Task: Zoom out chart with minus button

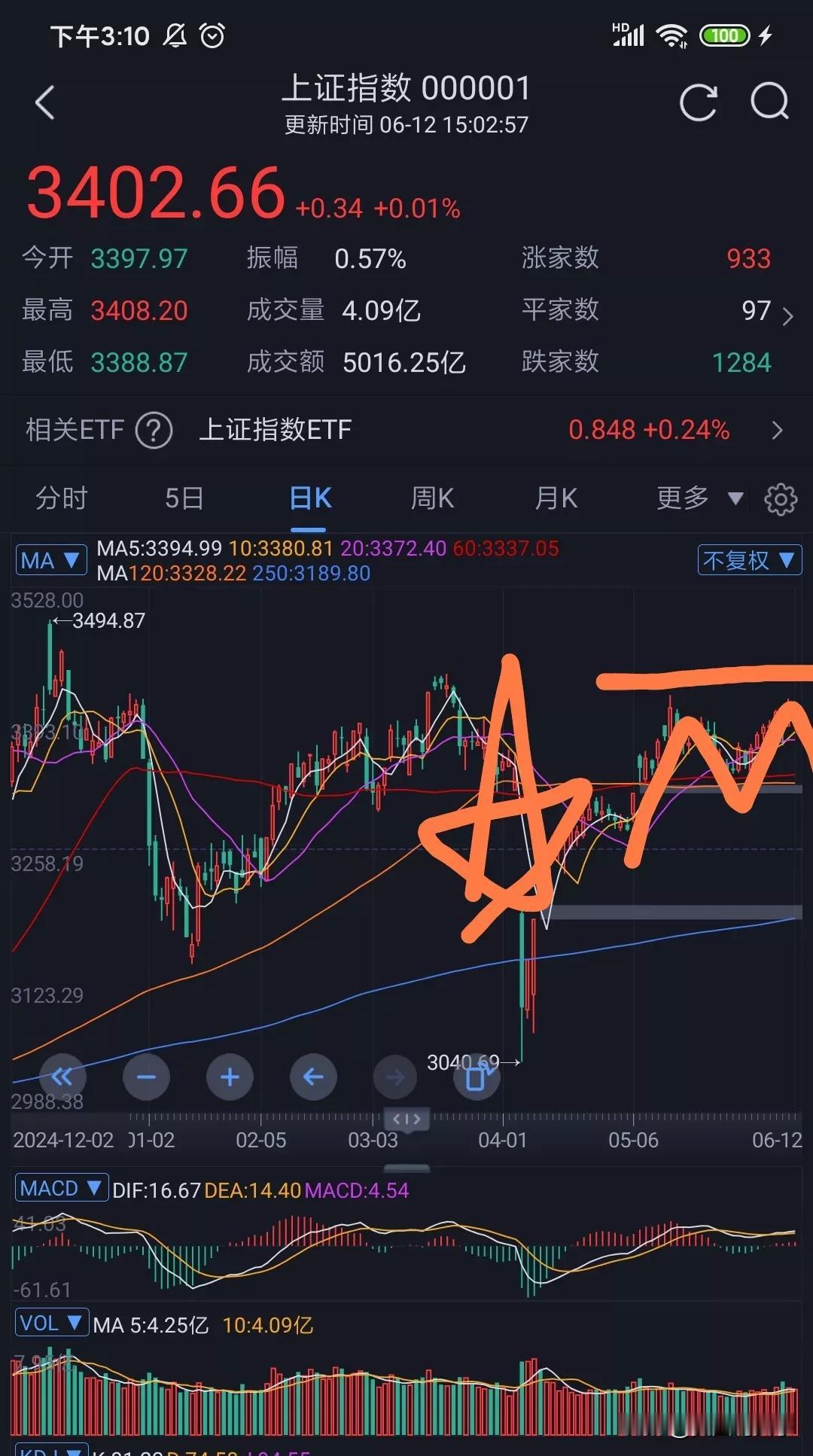Action: click(x=146, y=1077)
